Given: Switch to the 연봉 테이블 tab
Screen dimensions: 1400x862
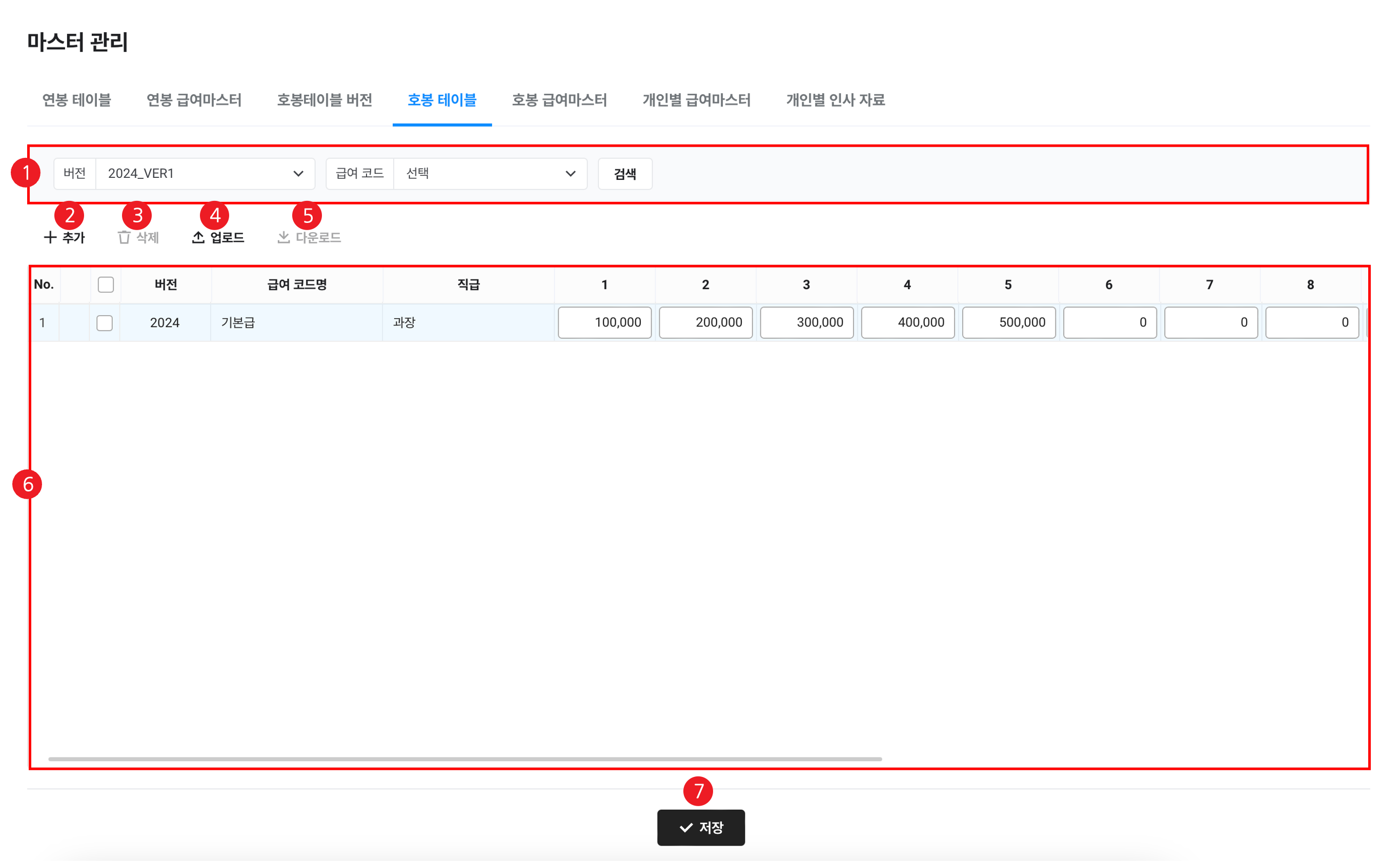Looking at the screenshot, I should [x=76, y=100].
